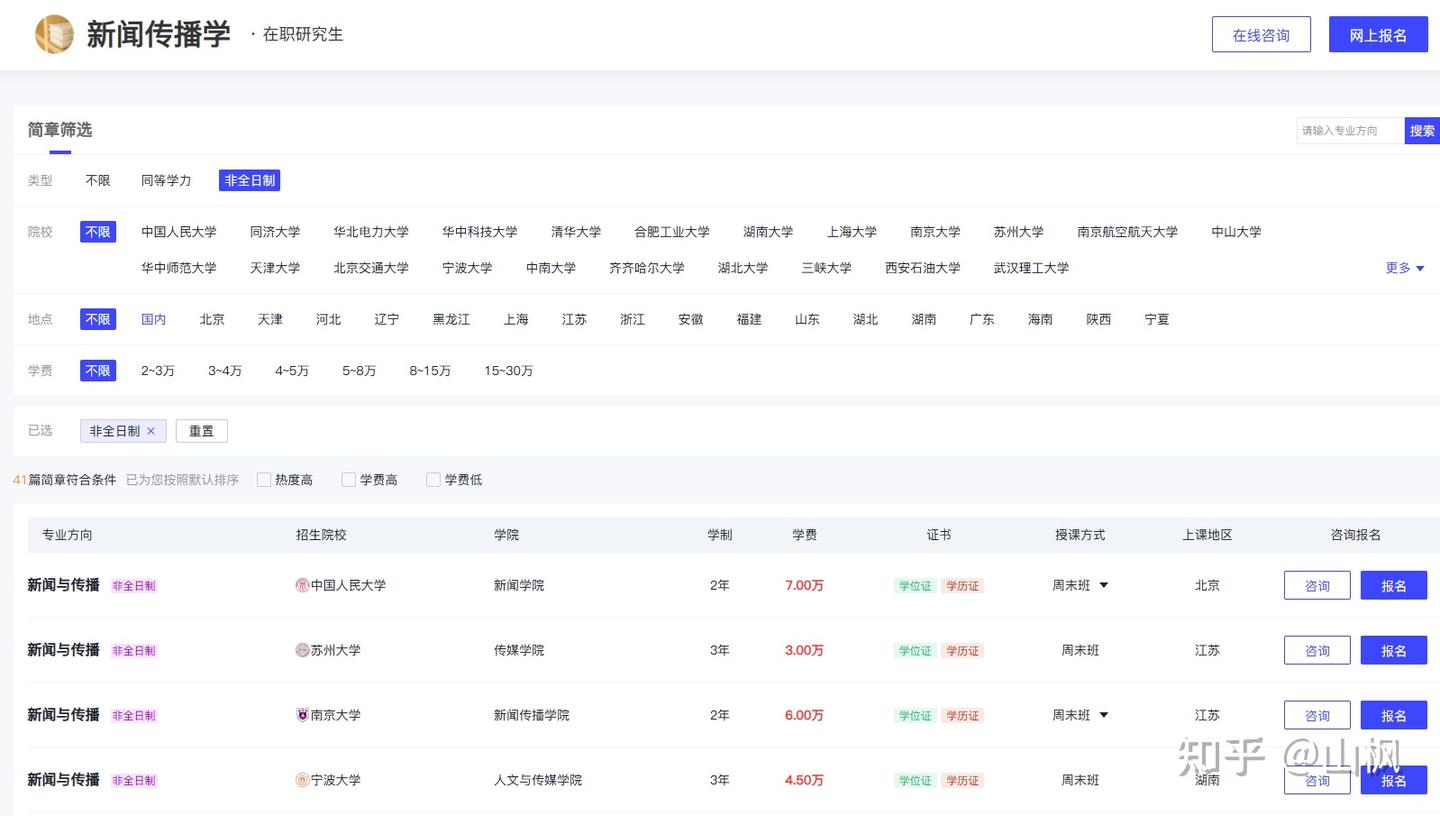Select tuition range 4~5万
Viewport: 1440px width, 816px height.
[x=292, y=371]
